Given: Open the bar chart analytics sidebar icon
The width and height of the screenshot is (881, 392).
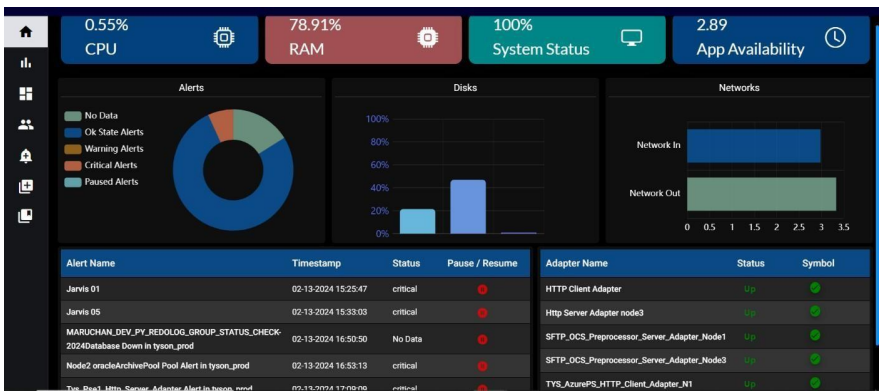Looking at the screenshot, I should [x=26, y=63].
